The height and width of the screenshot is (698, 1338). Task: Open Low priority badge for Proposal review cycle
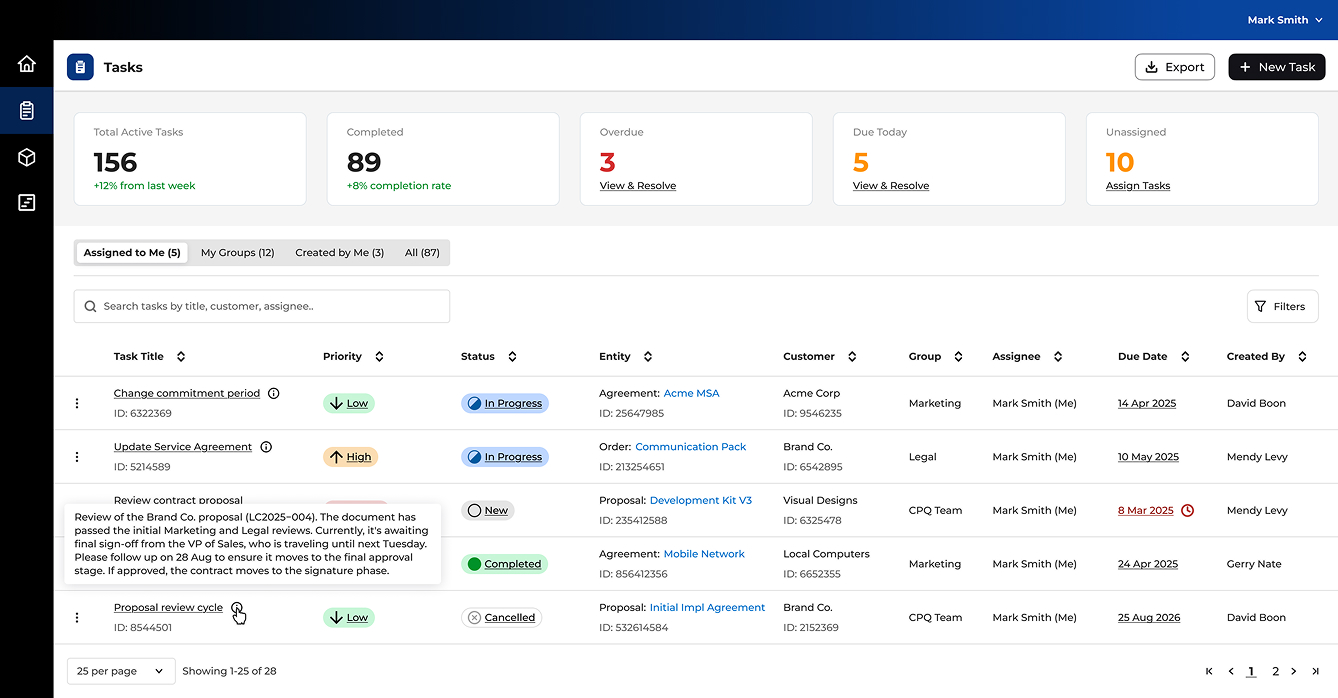(348, 618)
